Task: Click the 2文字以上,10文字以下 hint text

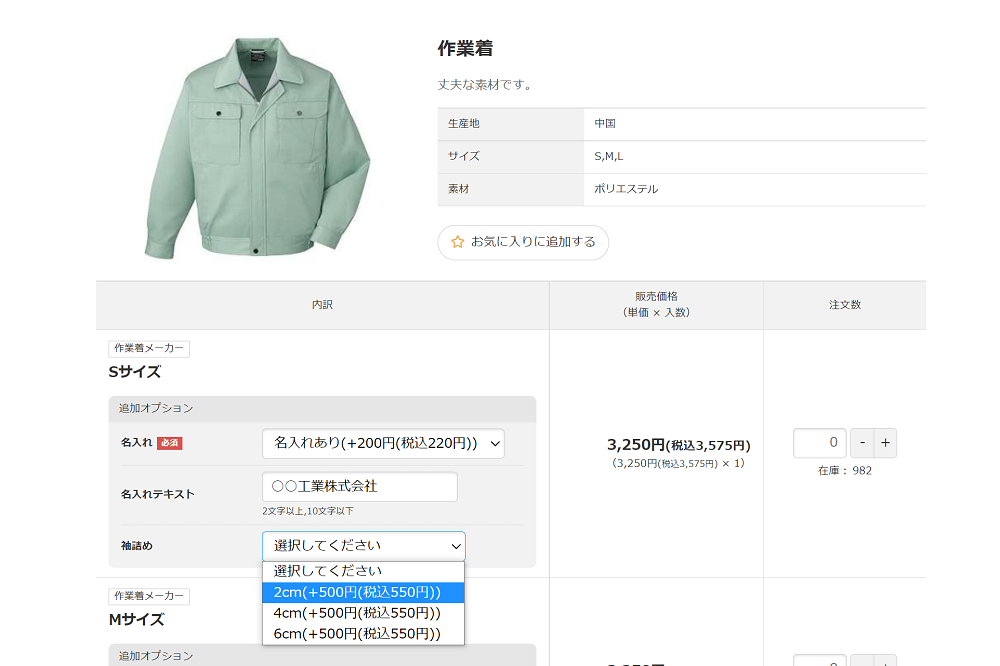Action: 307,511
